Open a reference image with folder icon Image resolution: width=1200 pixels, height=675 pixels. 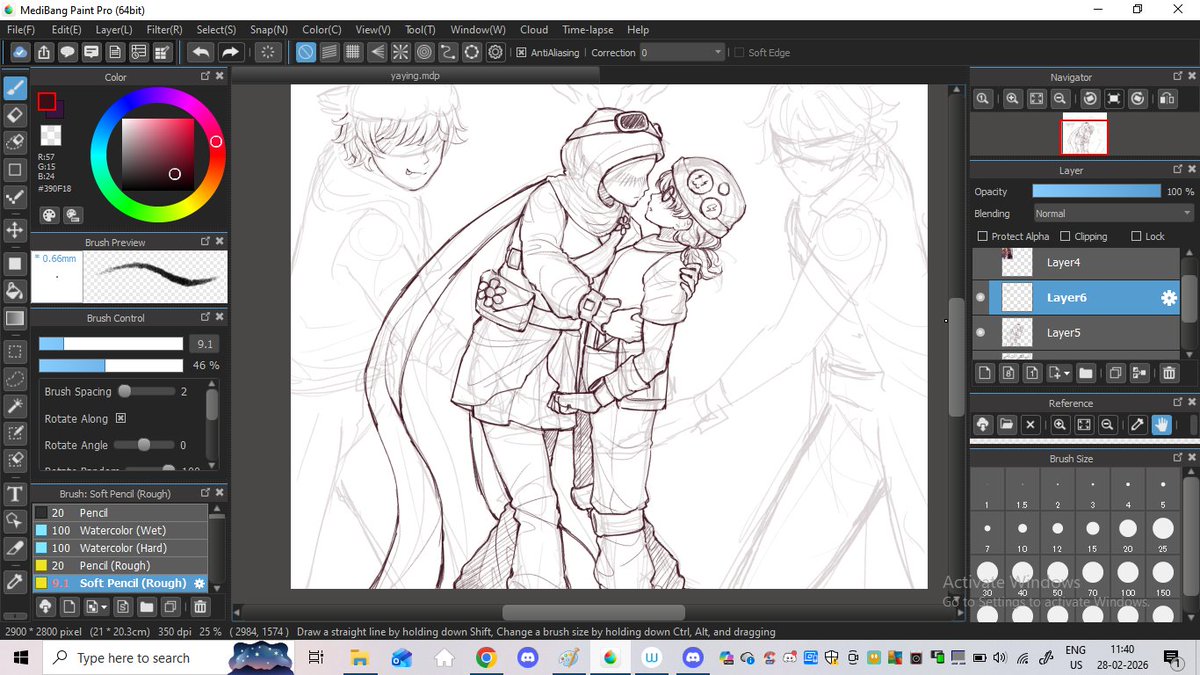click(x=1007, y=425)
